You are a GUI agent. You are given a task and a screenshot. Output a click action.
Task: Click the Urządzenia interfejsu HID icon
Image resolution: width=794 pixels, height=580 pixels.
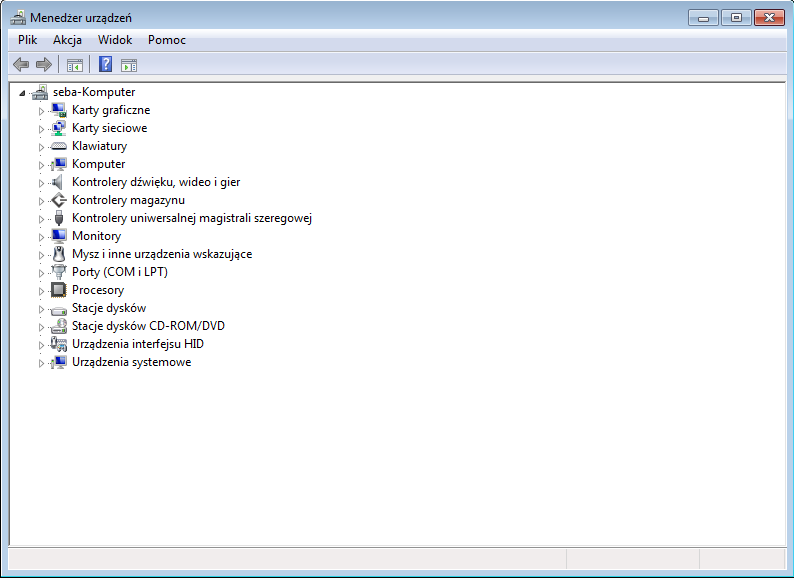[x=59, y=344]
